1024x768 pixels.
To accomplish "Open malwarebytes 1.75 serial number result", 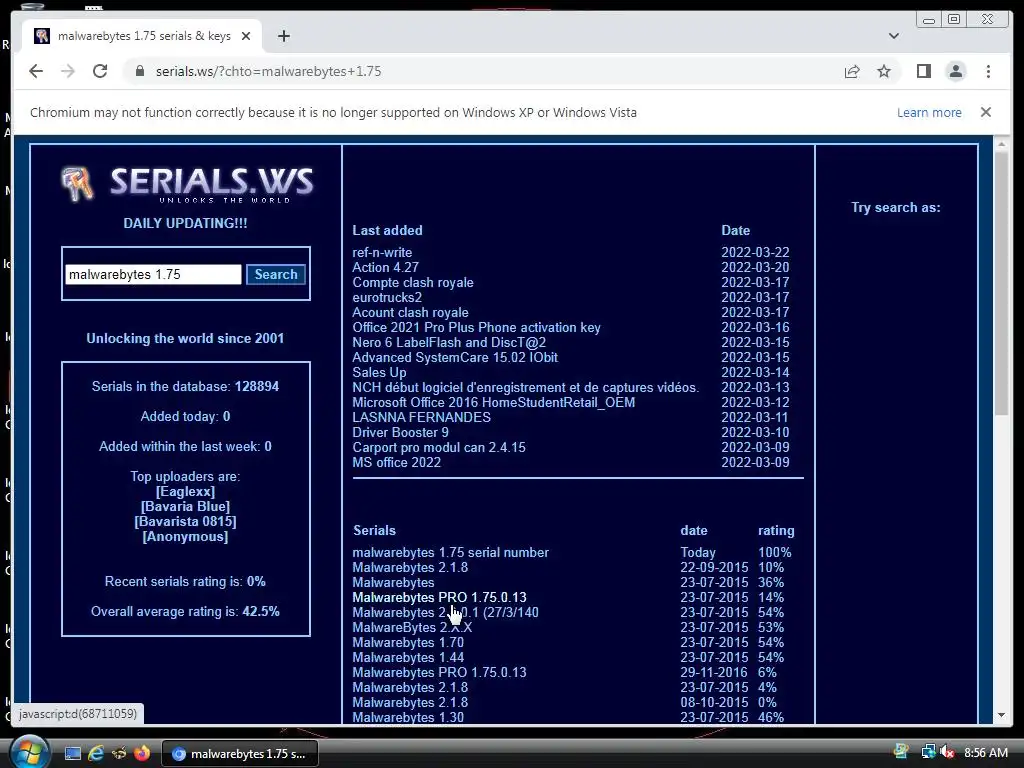I will [x=451, y=552].
